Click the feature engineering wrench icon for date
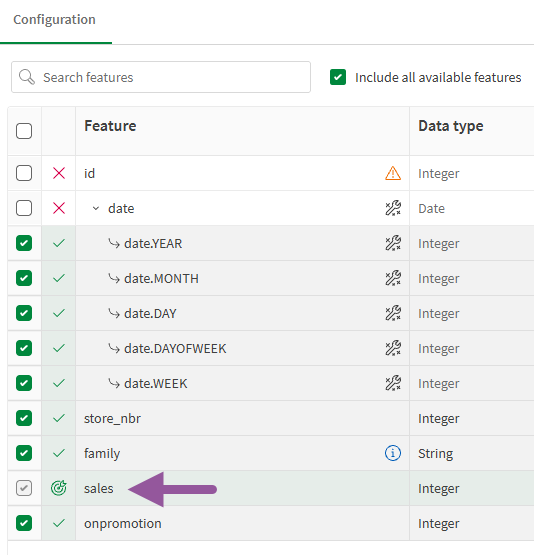This screenshot has height=555, width=534. pyautogui.click(x=393, y=208)
